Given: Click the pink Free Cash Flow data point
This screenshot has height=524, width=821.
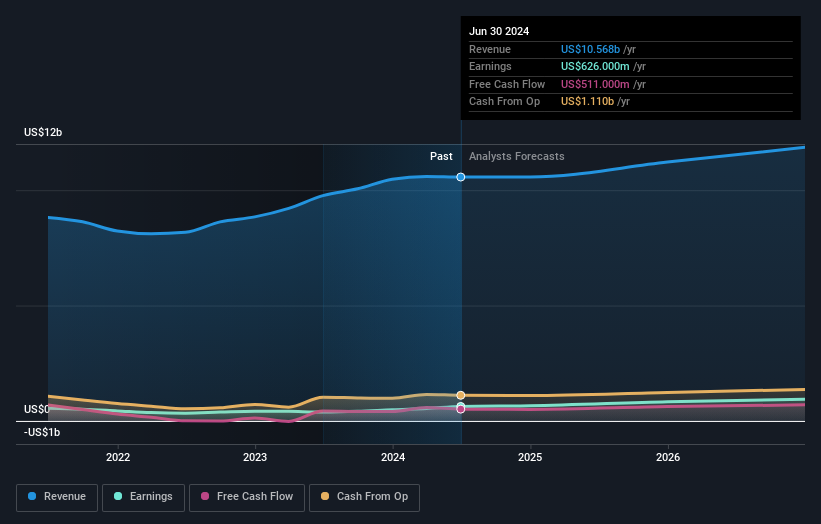Looking at the screenshot, I should tap(461, 409).
